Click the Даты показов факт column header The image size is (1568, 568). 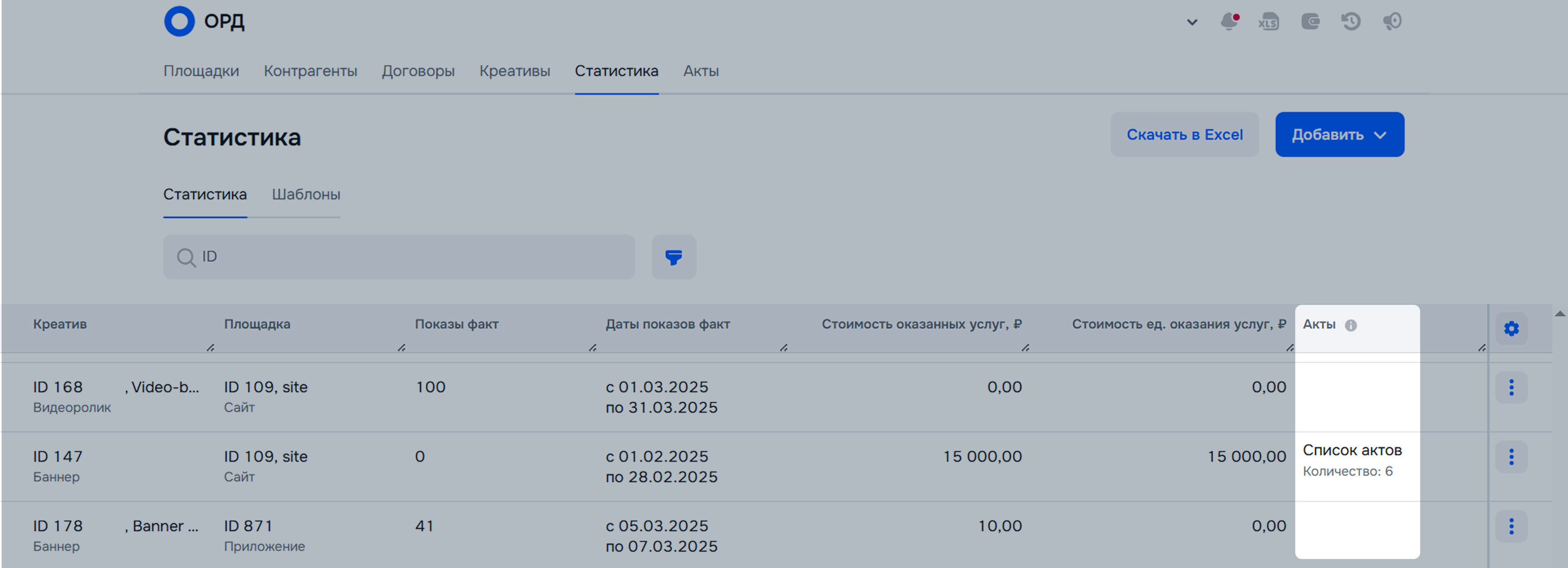coord(667,324)
